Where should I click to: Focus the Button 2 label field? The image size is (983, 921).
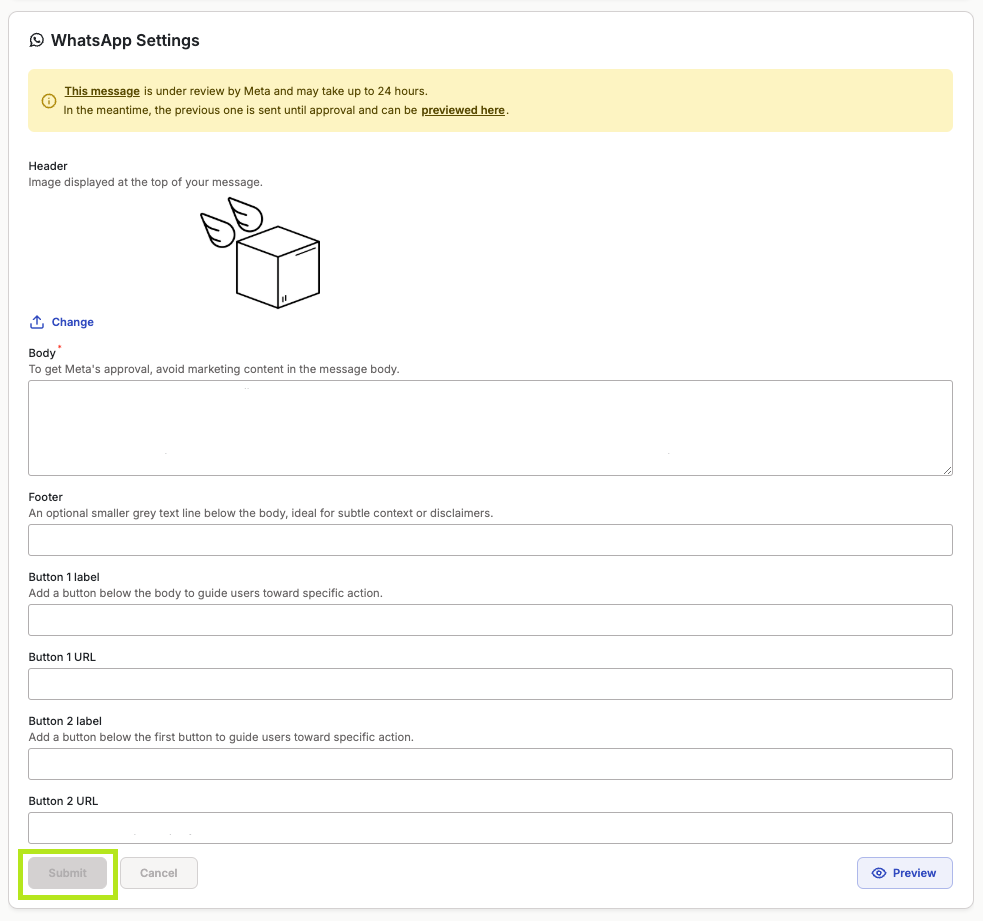(490, 764)
